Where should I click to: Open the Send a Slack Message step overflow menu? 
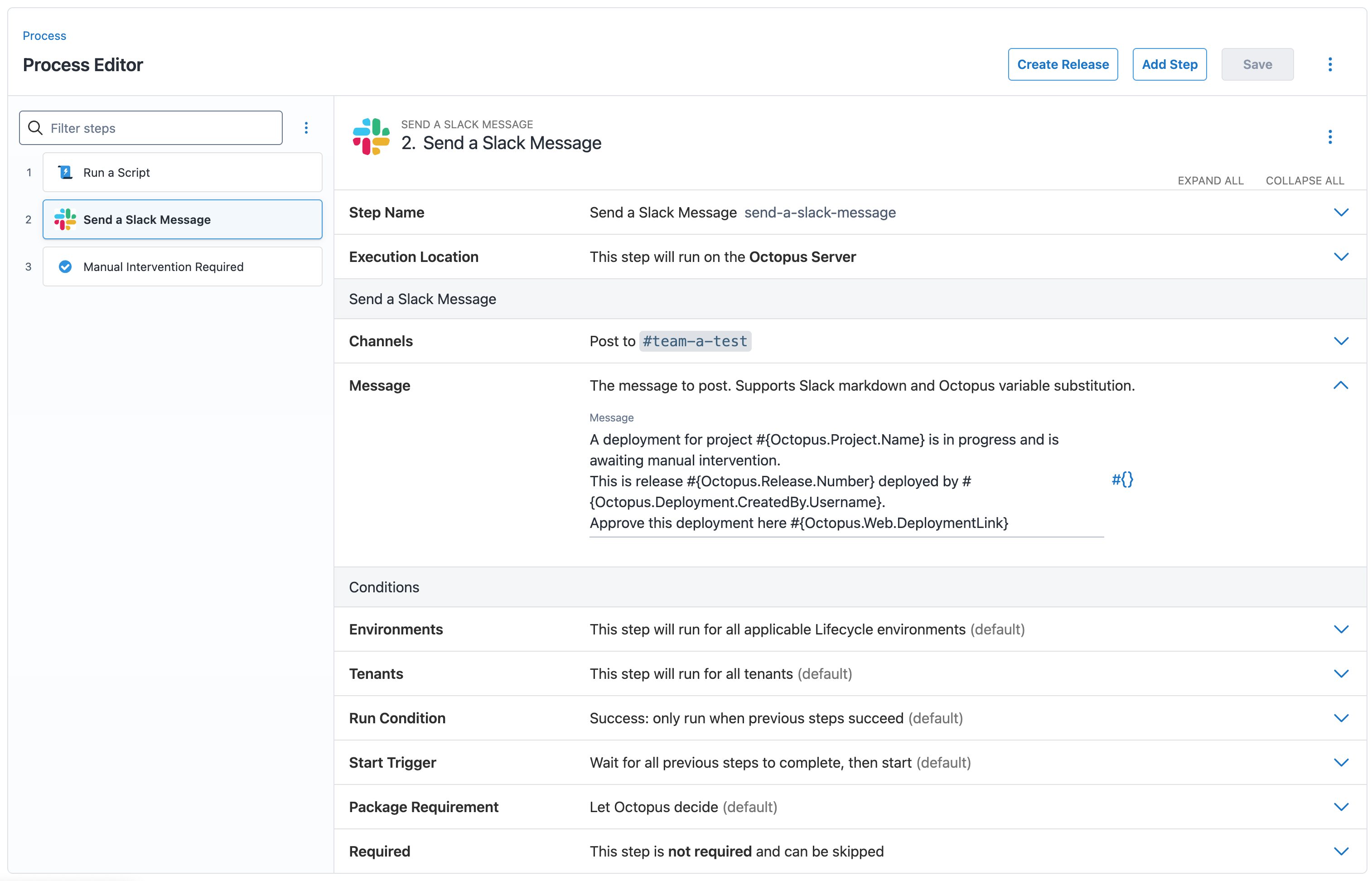tap(1330, 137)
